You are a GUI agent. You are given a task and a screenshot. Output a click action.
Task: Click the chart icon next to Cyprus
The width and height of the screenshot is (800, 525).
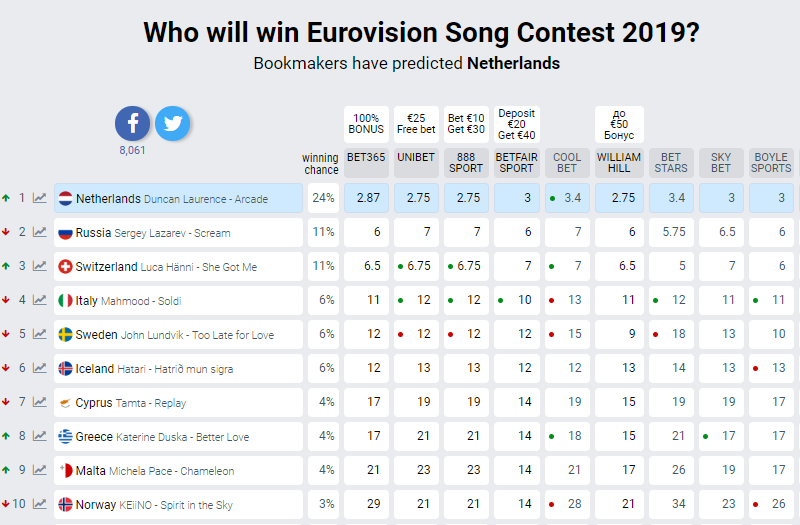click(x=40, y=402)
